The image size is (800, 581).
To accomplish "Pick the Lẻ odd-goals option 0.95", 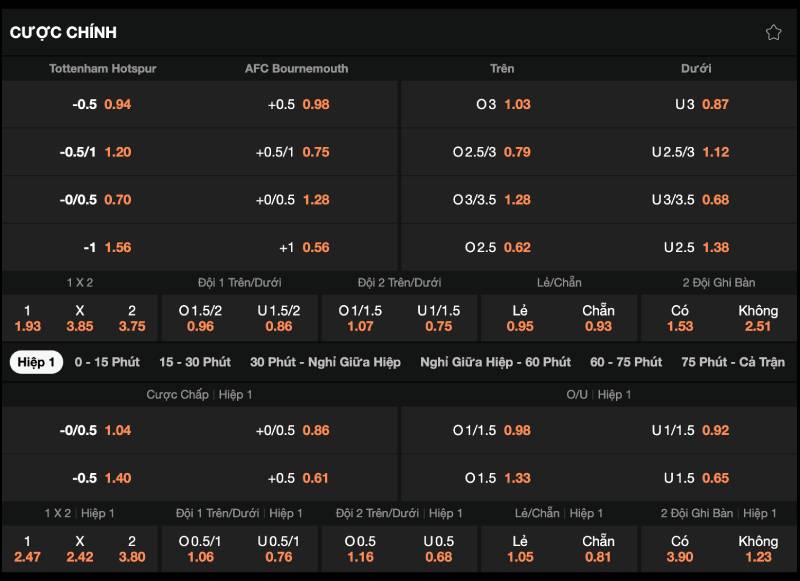I will point(520,318).
